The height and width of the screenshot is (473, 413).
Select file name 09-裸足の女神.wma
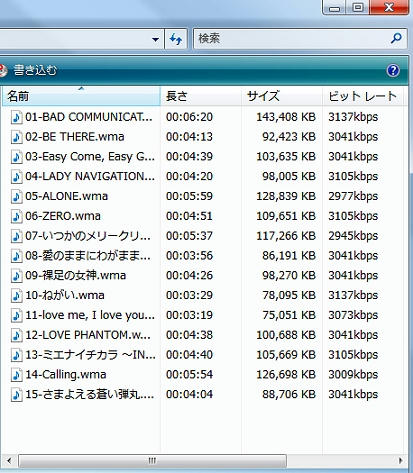pos(76,275)
